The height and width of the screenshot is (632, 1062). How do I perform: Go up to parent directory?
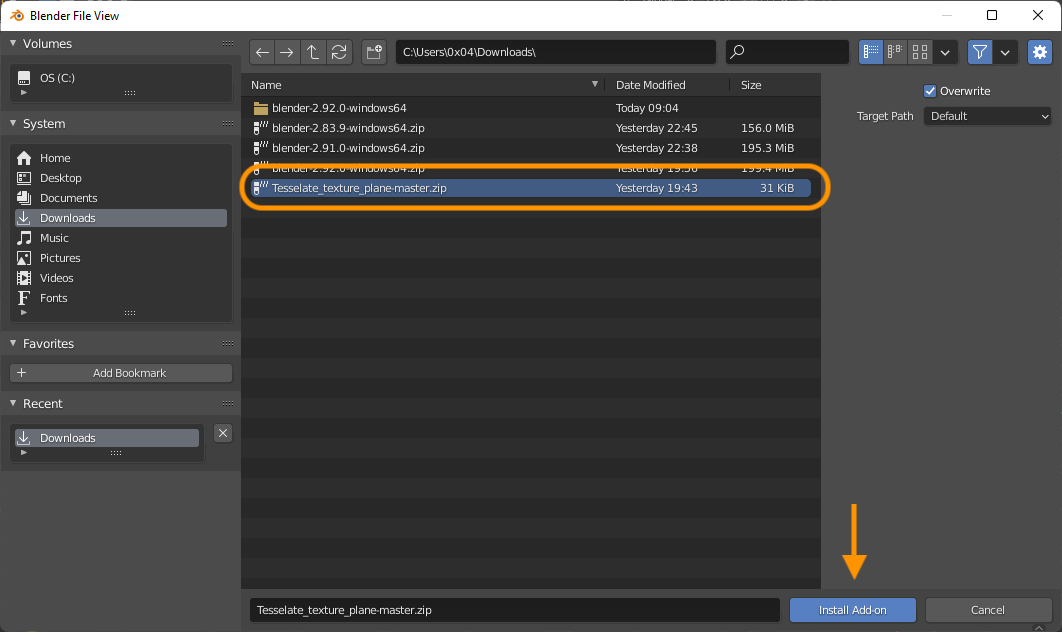click(x=313, y=52)
